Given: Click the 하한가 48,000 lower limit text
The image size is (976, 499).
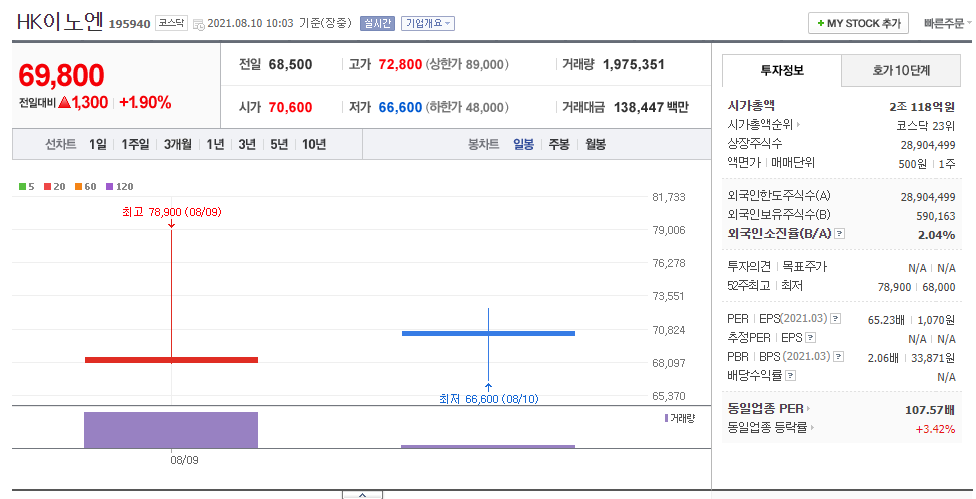Looking at the screenshot, I should click(467, 107).
